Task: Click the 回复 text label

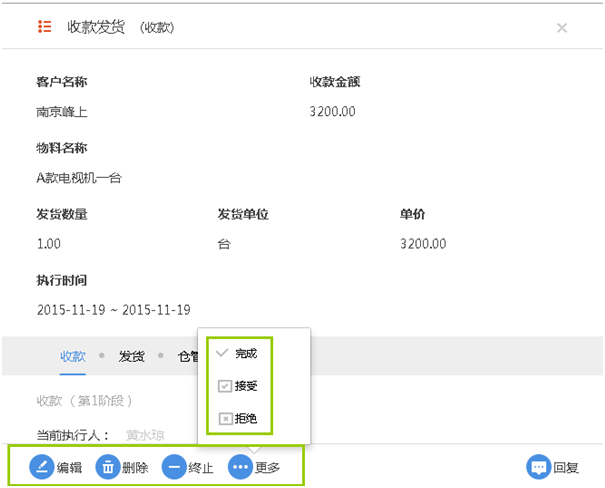Action: pyautogui.click(x=566, y=468)
